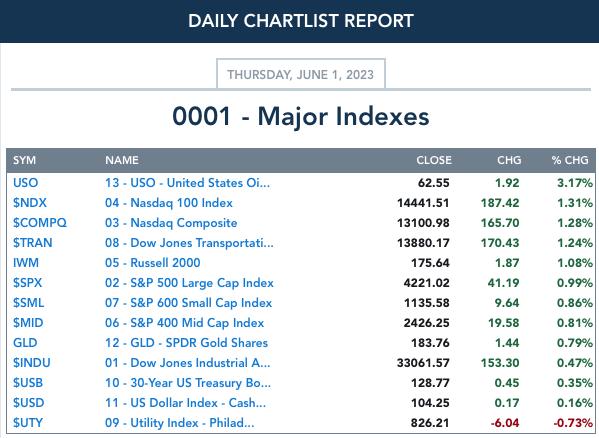599x438 pixels.
Task: Open the US Dollar Index name link
Action: (185, 402)
